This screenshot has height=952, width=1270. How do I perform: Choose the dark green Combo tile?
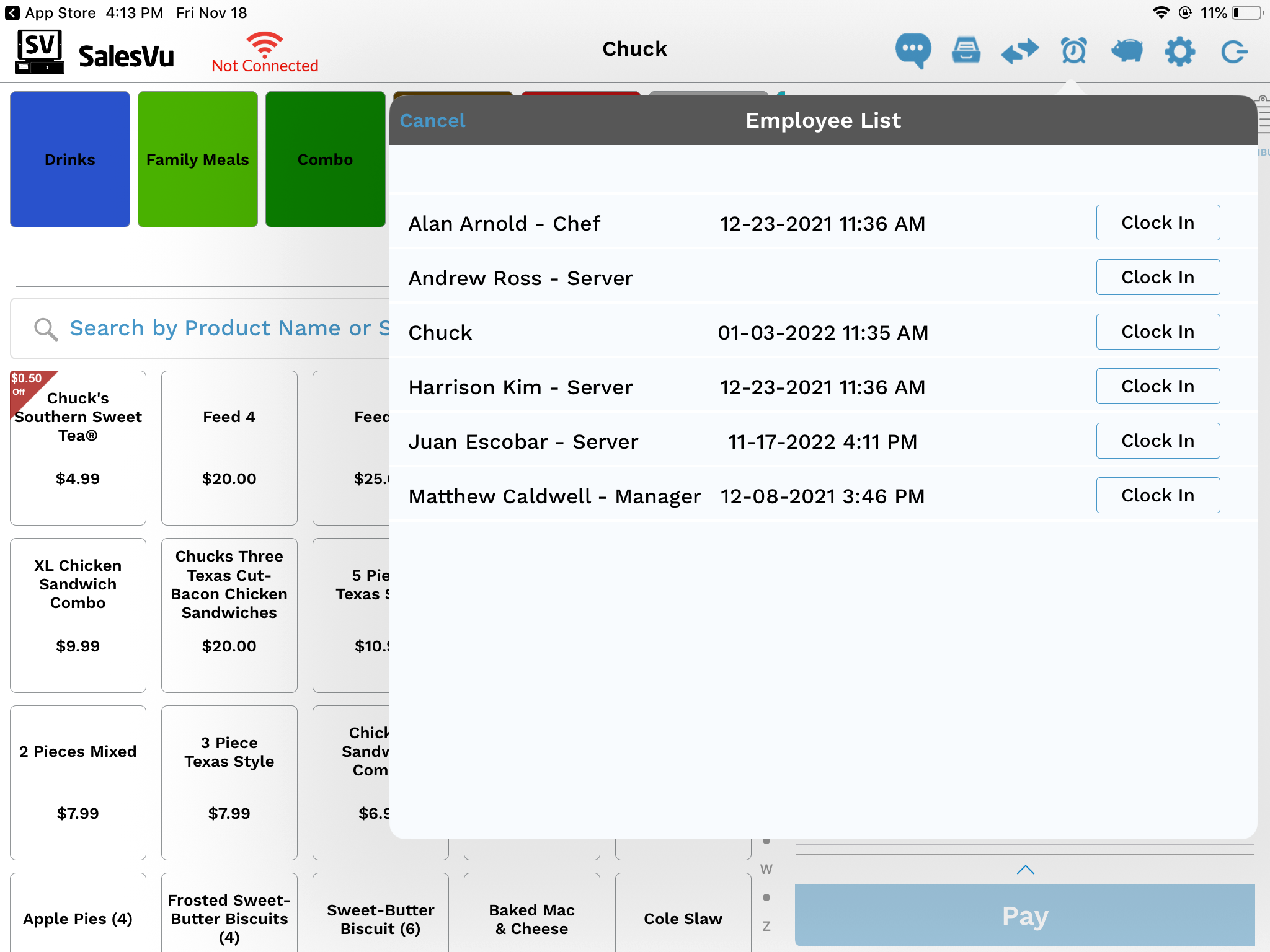(326, 159)
